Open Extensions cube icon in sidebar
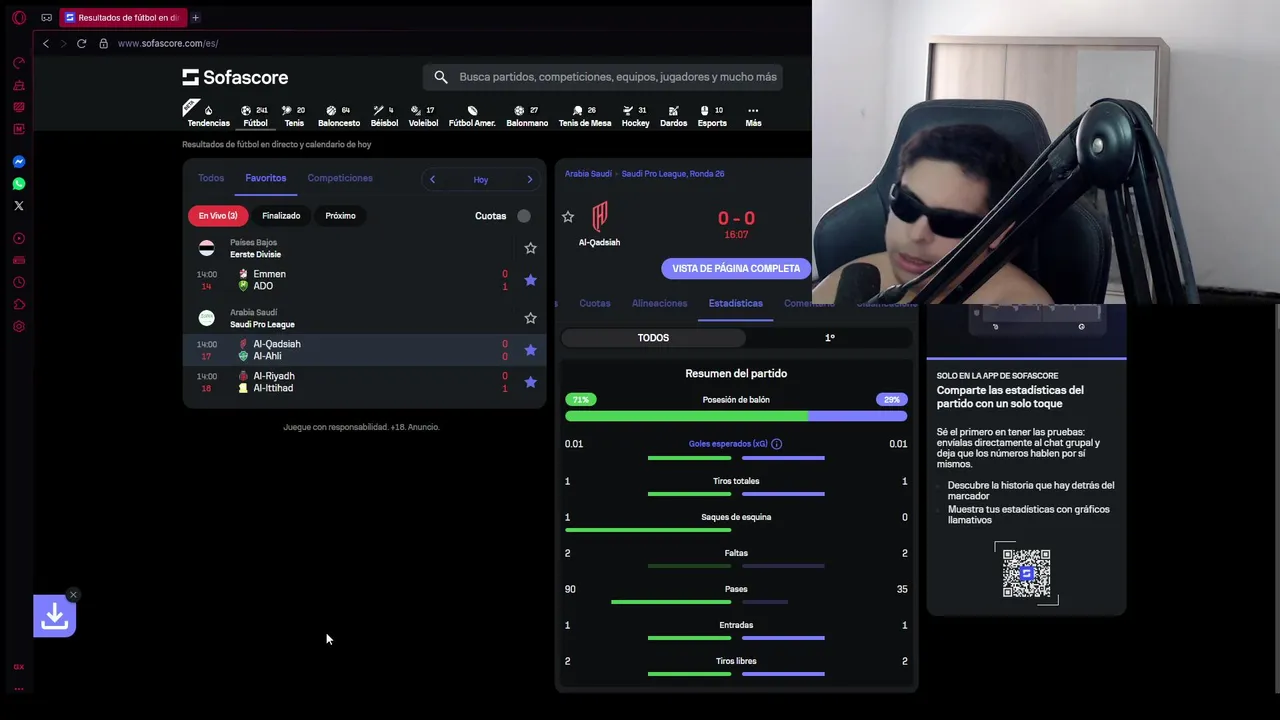Screen dimensions: 1280x720 pos(18,304)
